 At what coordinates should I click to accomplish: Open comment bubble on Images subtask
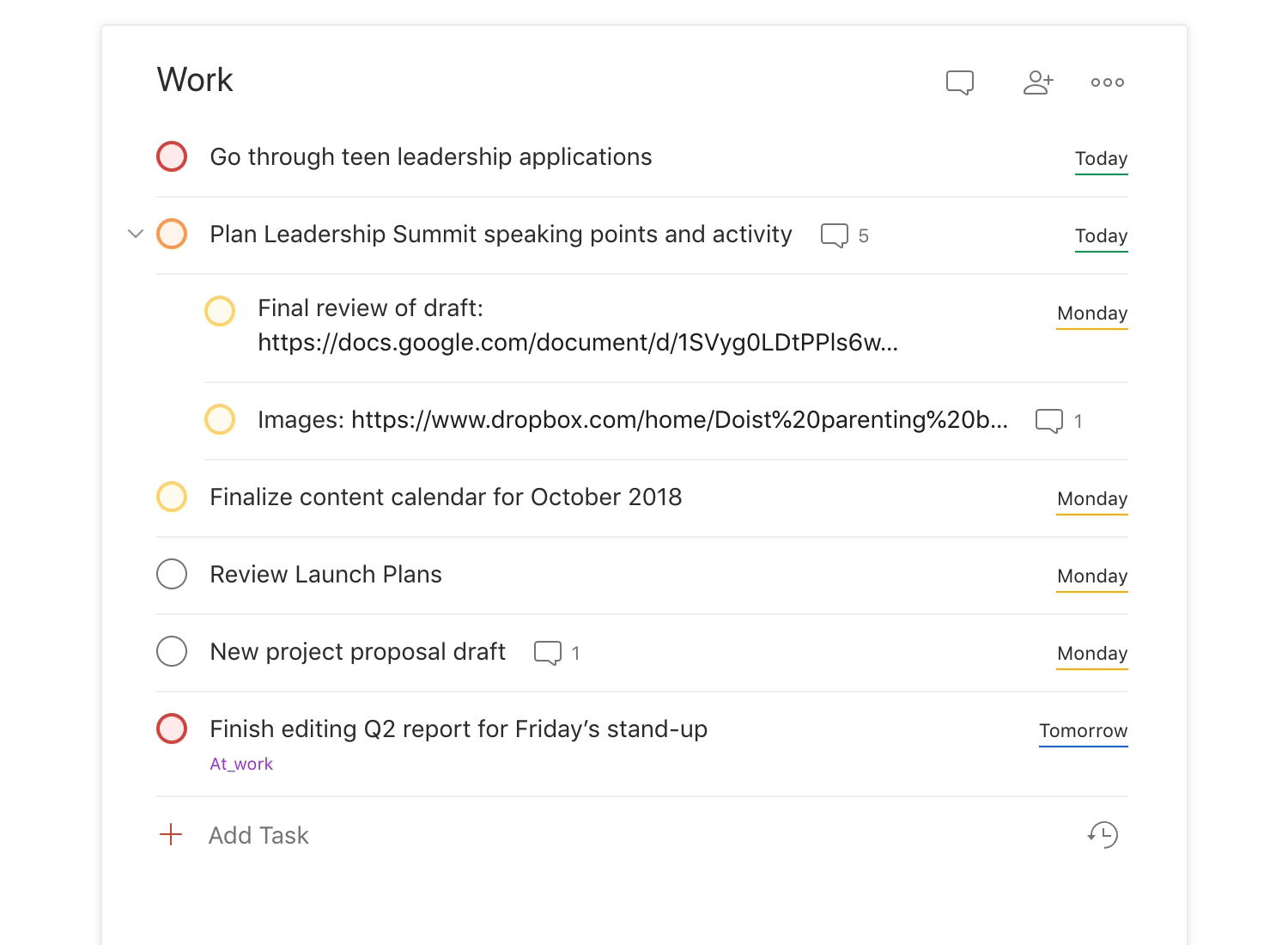click(x=1049, y=421)
